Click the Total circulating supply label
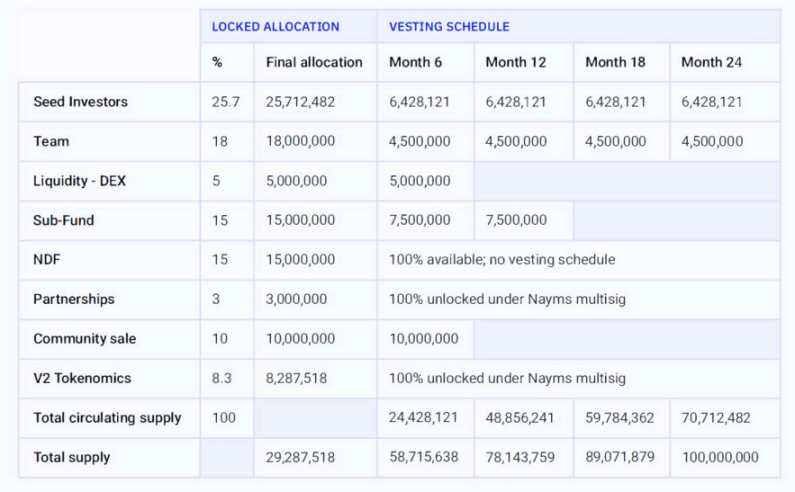795x492 pixels. 107,418
